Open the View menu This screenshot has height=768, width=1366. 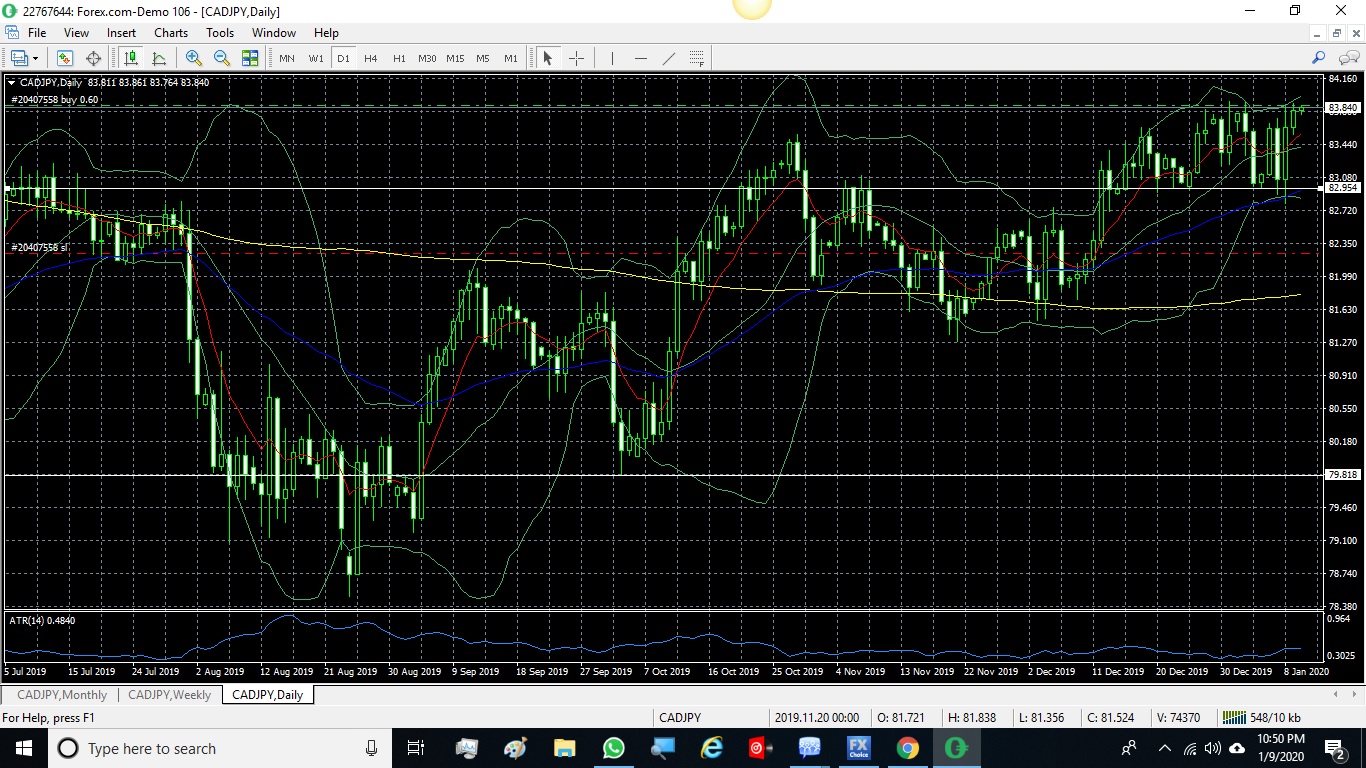tap(76, 33)
